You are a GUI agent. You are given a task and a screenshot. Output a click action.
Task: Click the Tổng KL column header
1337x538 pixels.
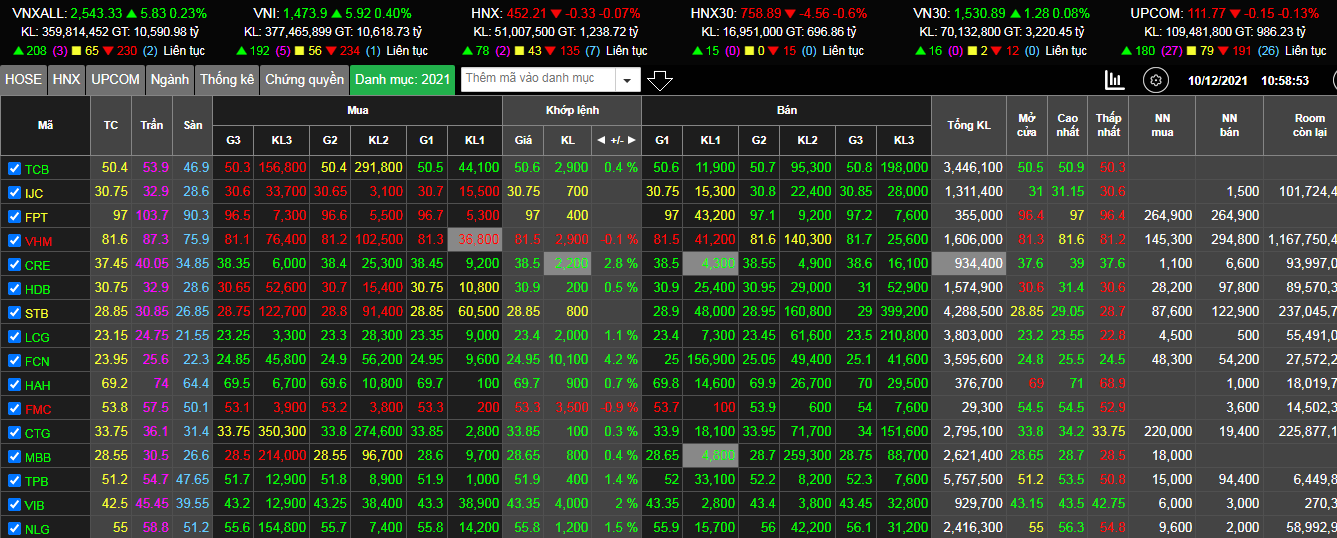pos(969,125)
